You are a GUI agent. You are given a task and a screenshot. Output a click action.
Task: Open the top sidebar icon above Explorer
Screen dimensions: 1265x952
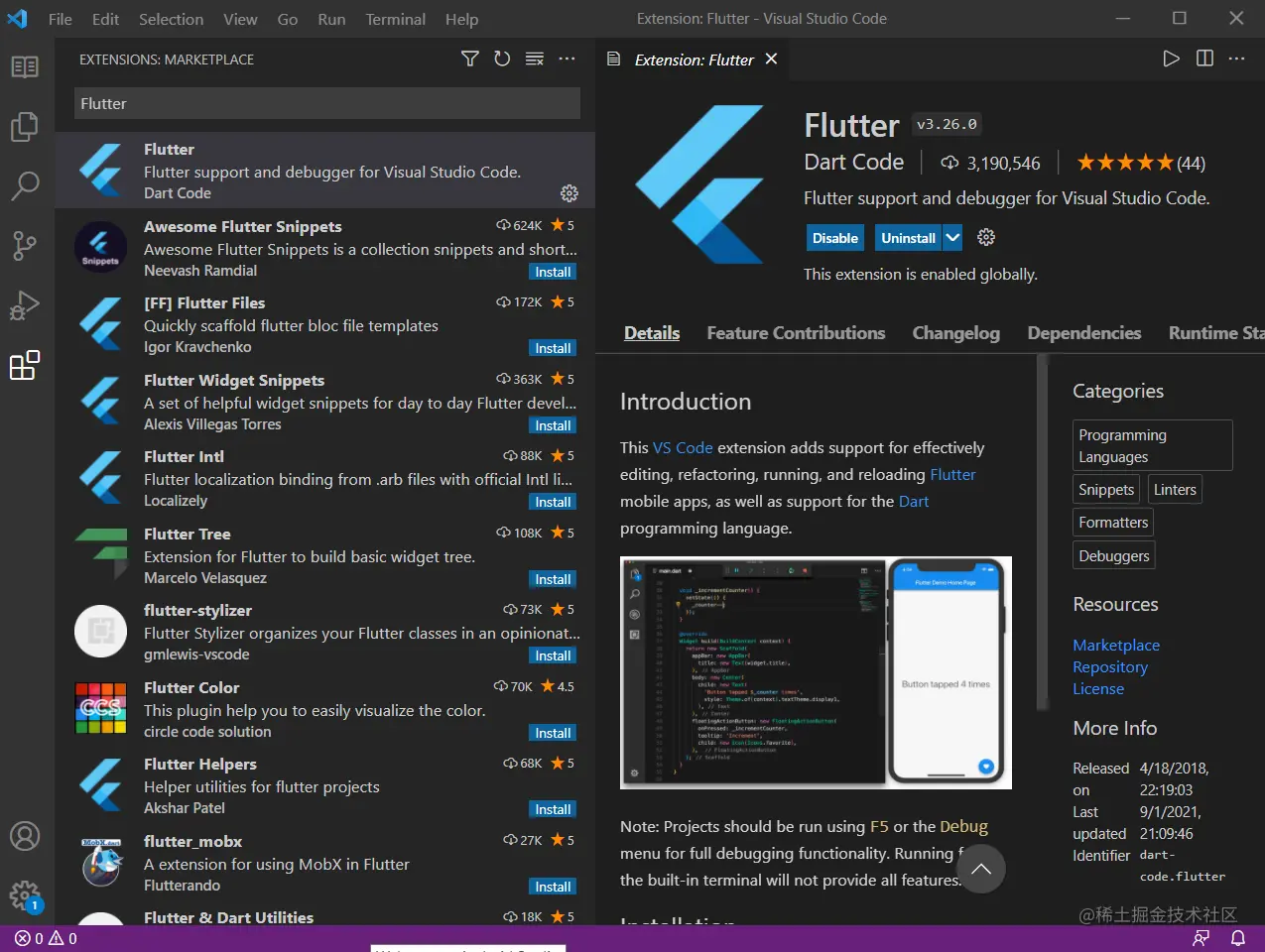tap(25, 66)
